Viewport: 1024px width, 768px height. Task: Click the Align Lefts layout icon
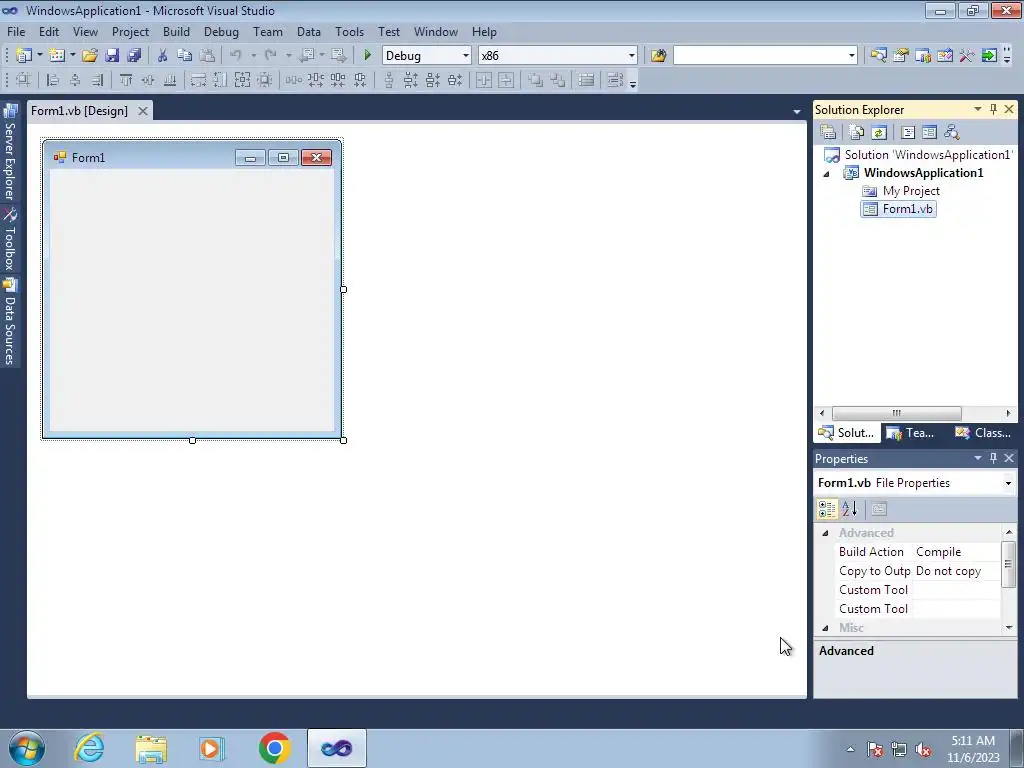point(53,80)
